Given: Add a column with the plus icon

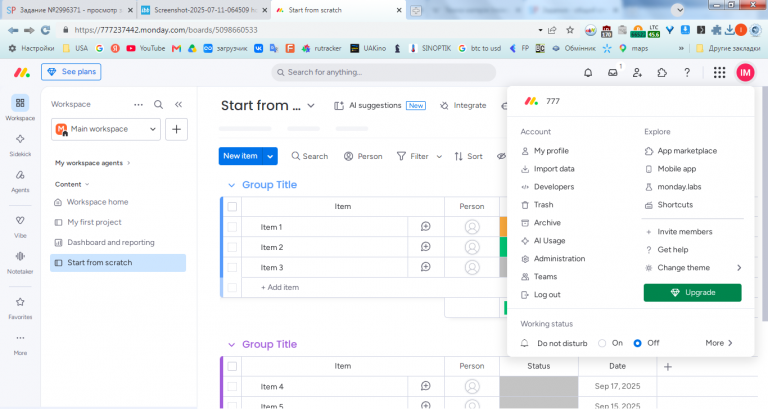Looking at the screenshot, I should click(x=668, y=366).
